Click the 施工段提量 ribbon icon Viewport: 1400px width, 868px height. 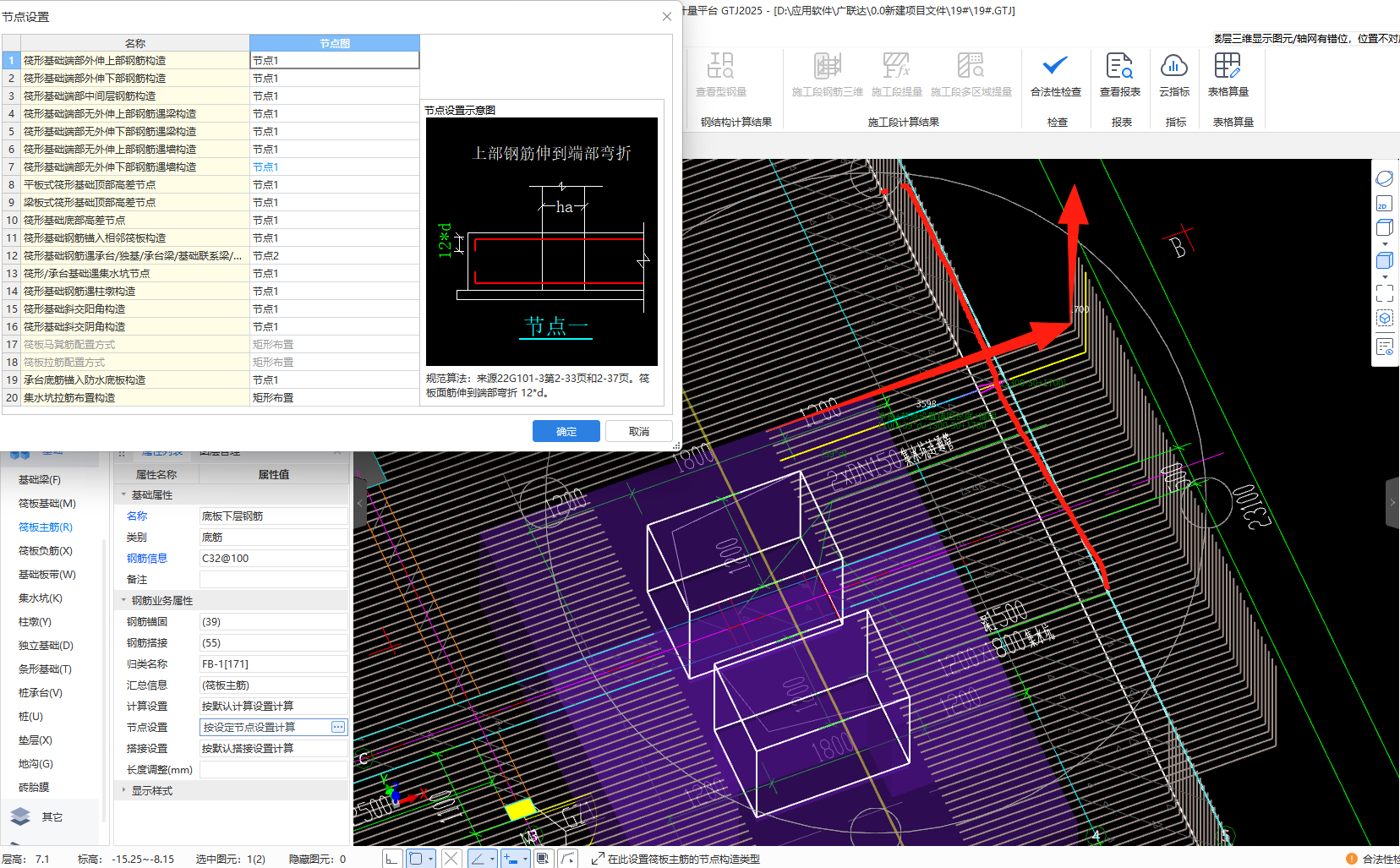(896, 66)
